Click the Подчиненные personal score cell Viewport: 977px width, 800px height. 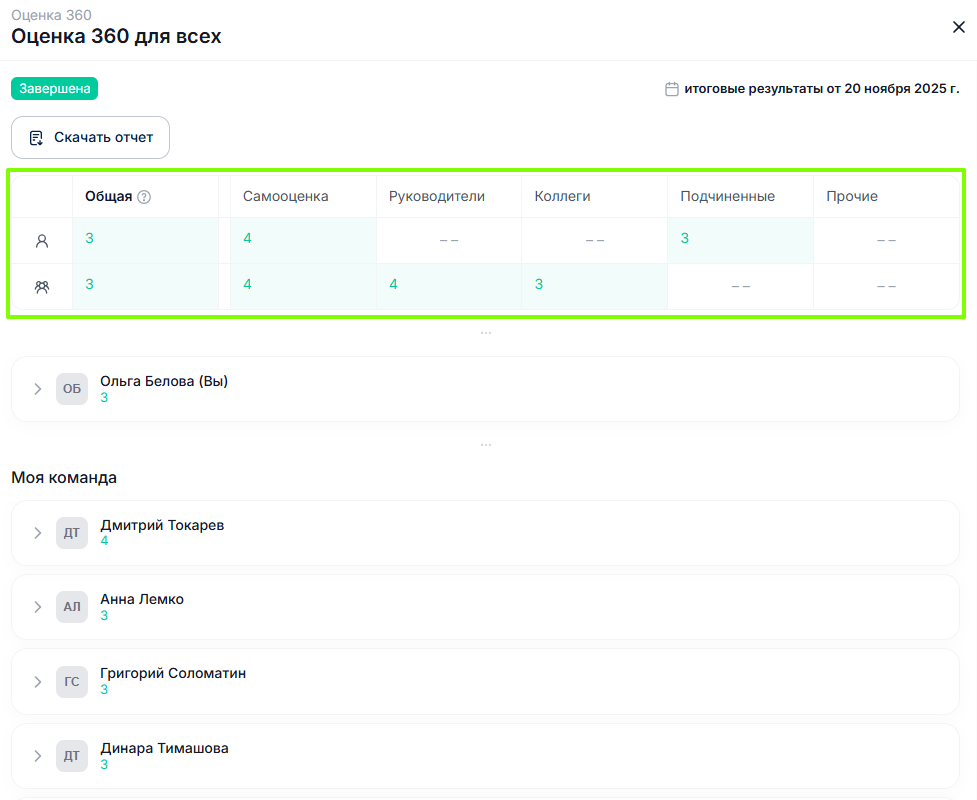pos(685,238)
